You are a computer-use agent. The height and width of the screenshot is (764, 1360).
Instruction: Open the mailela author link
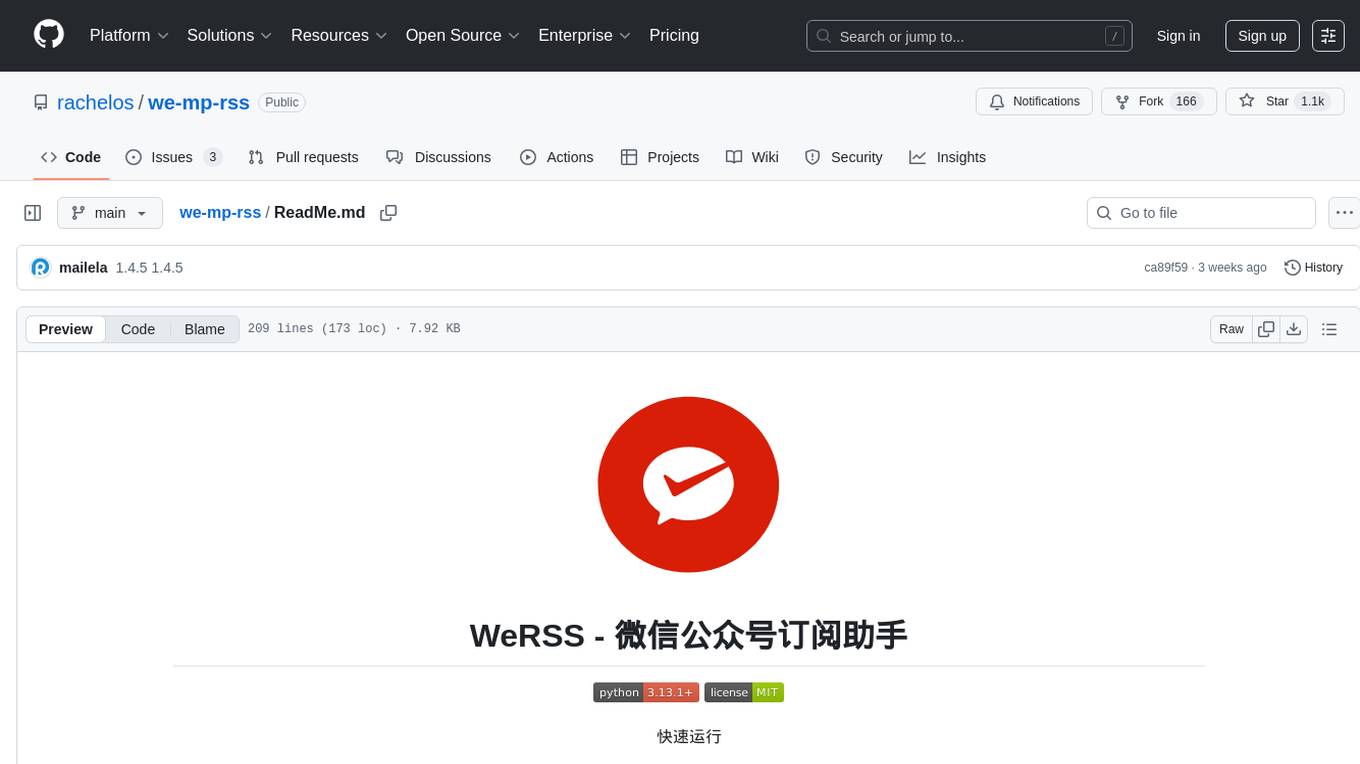(83, 268)
